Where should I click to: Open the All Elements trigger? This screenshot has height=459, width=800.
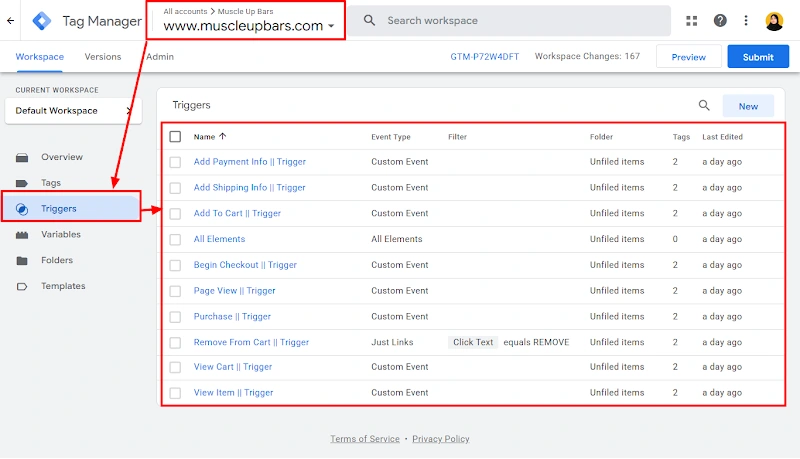[x=219, y=239]
